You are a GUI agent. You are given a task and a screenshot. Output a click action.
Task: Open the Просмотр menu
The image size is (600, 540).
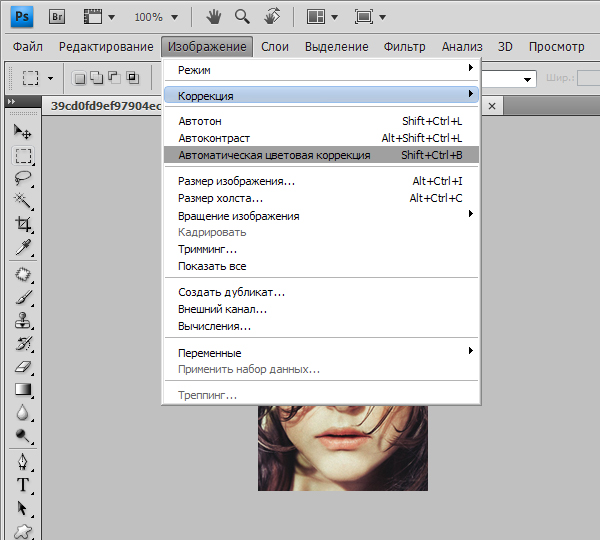pos(556,47)
